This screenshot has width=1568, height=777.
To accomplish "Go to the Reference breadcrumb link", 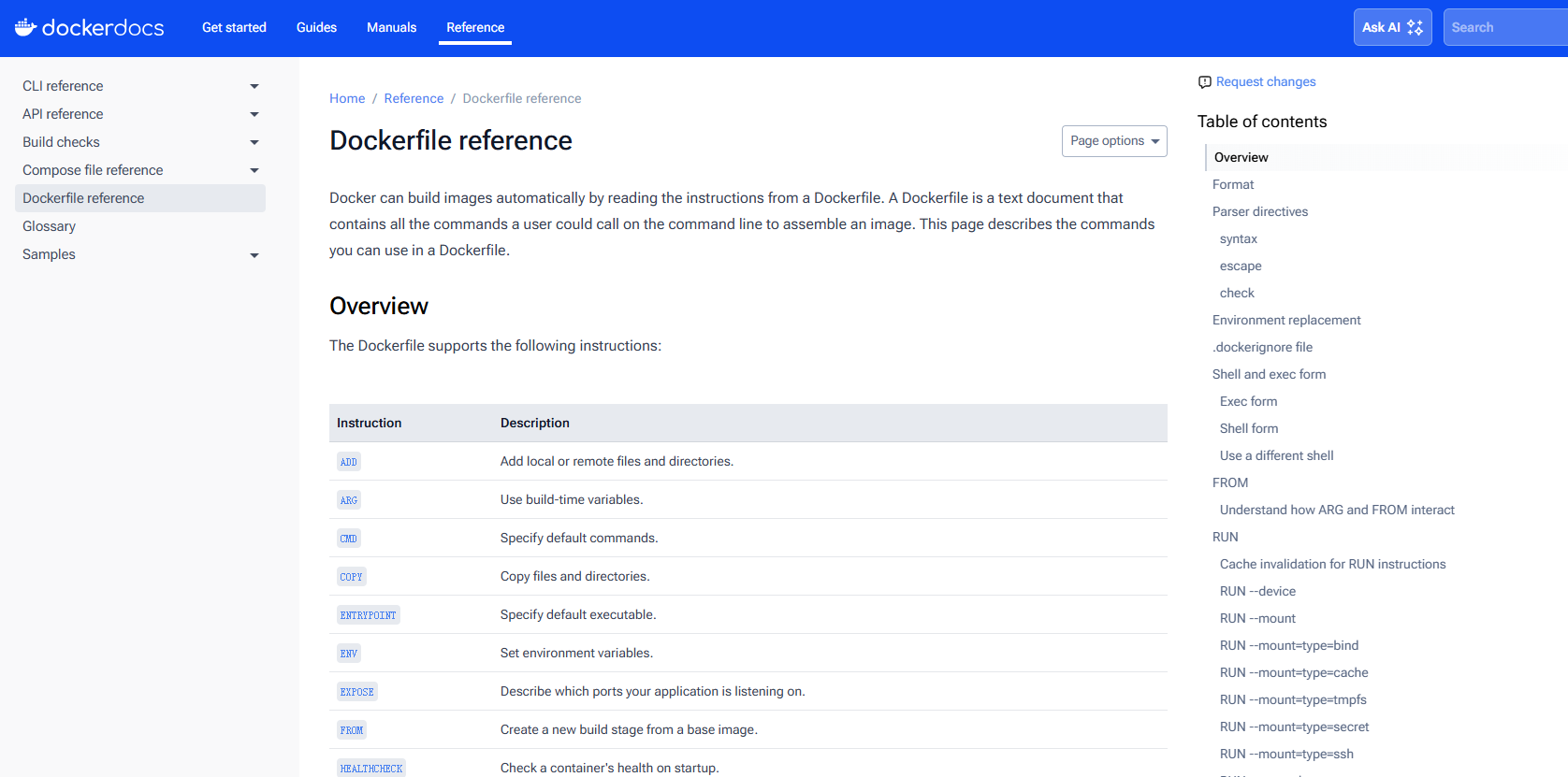I will click(x=414, y=98).
